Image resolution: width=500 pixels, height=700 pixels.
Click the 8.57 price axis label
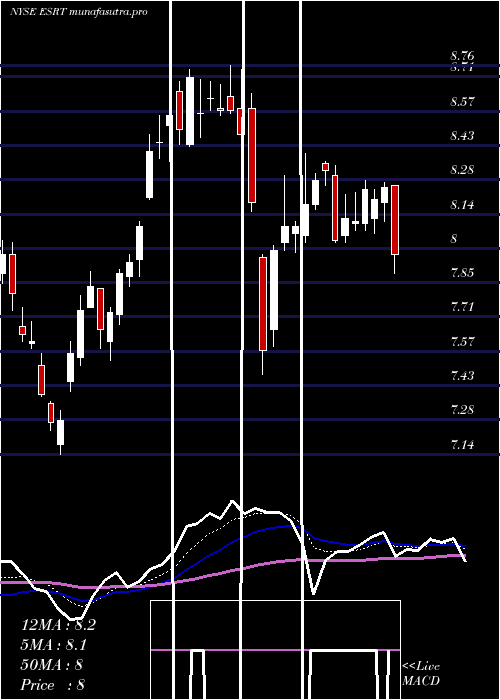click(x=462, y=101)
